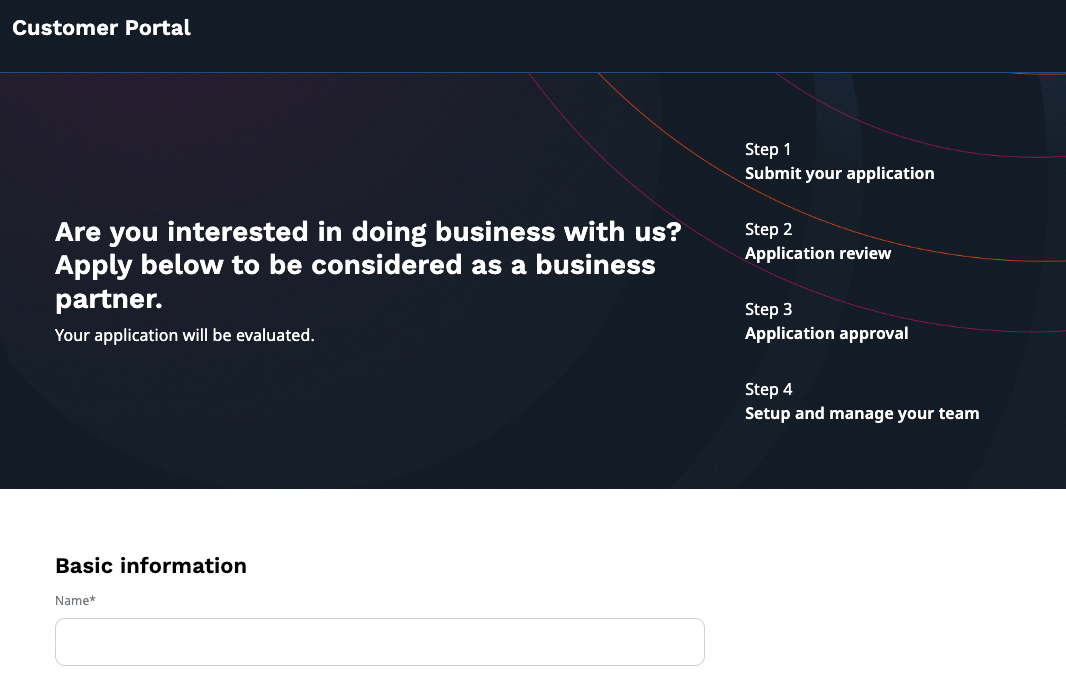Select the 'Application approval' step

pos(826,332)
